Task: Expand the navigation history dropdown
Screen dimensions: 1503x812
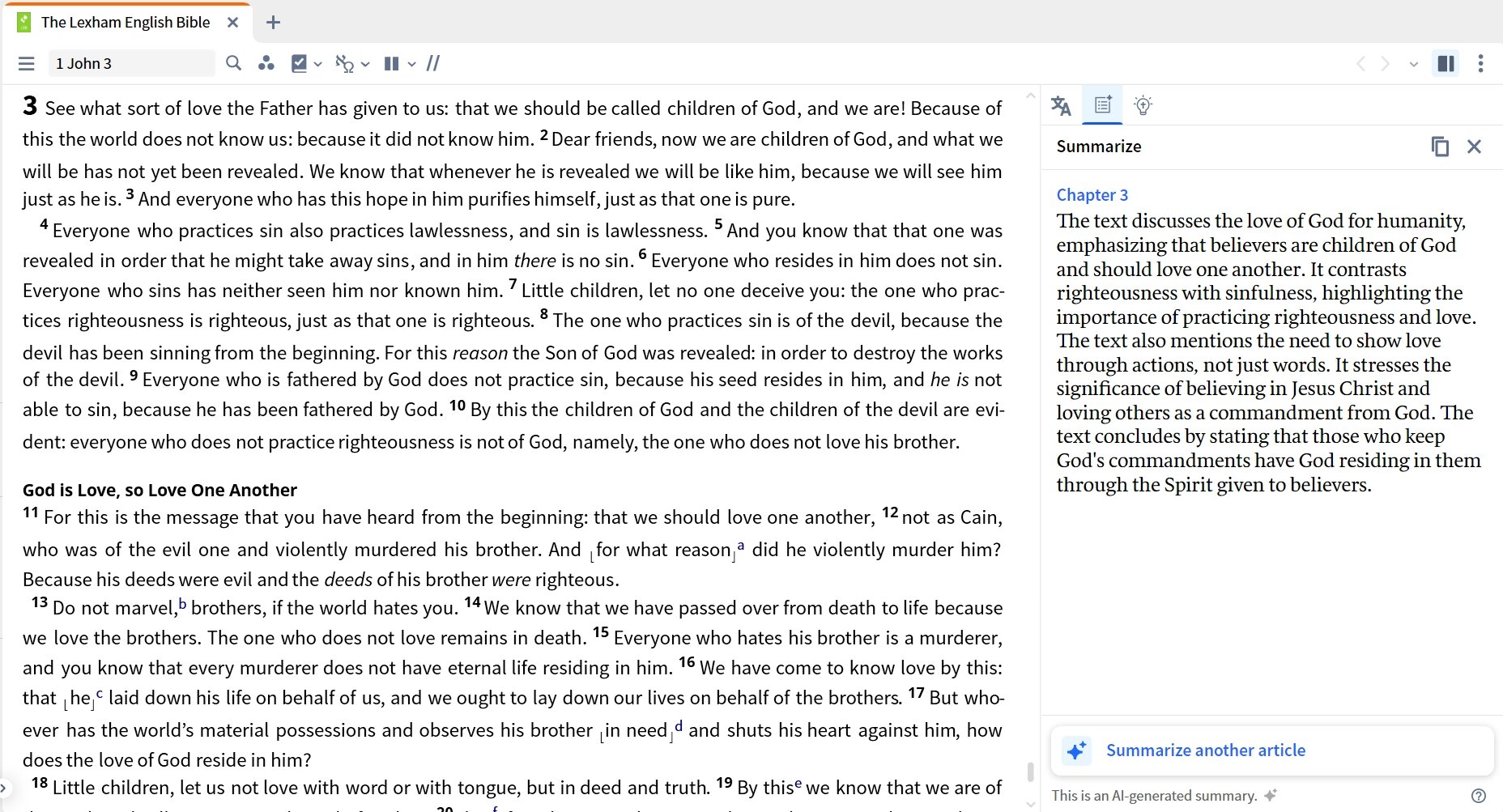Action: click(1414, 63)
